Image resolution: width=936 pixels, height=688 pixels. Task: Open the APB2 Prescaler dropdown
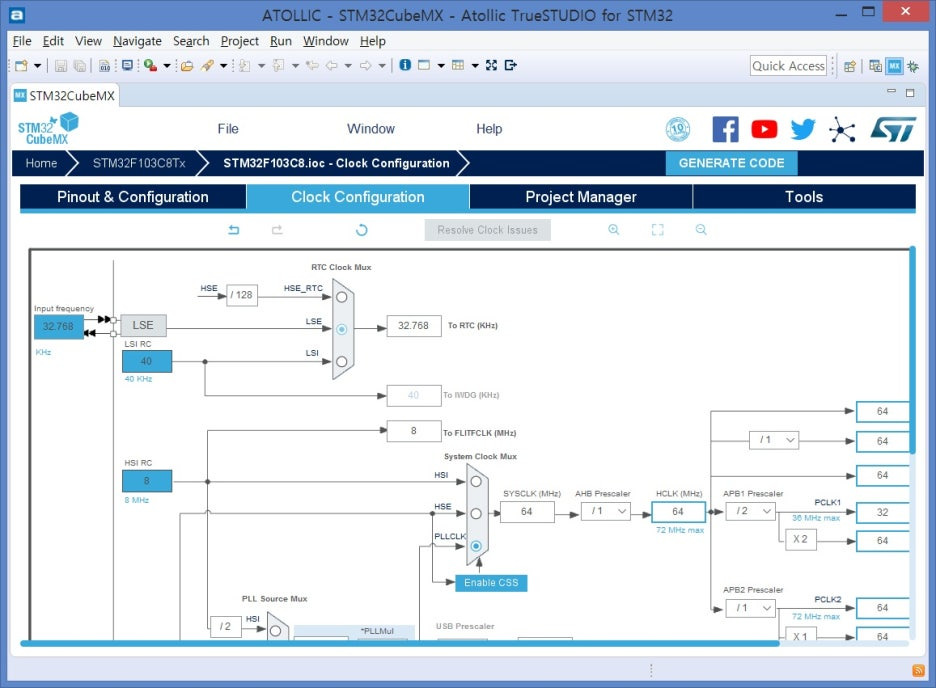tap(751, 608)
